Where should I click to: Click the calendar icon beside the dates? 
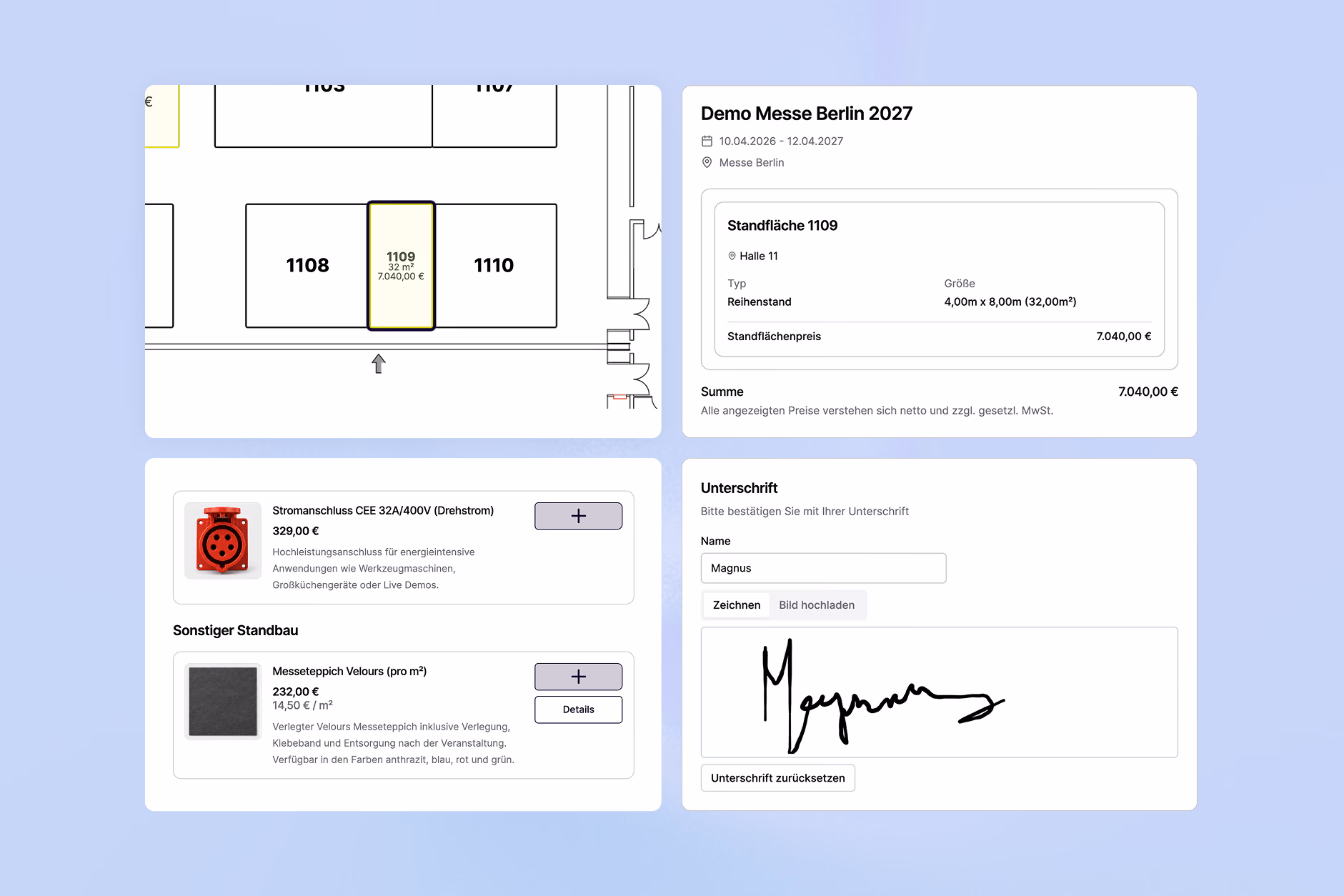pyautogui.click(x=707, y=141)
